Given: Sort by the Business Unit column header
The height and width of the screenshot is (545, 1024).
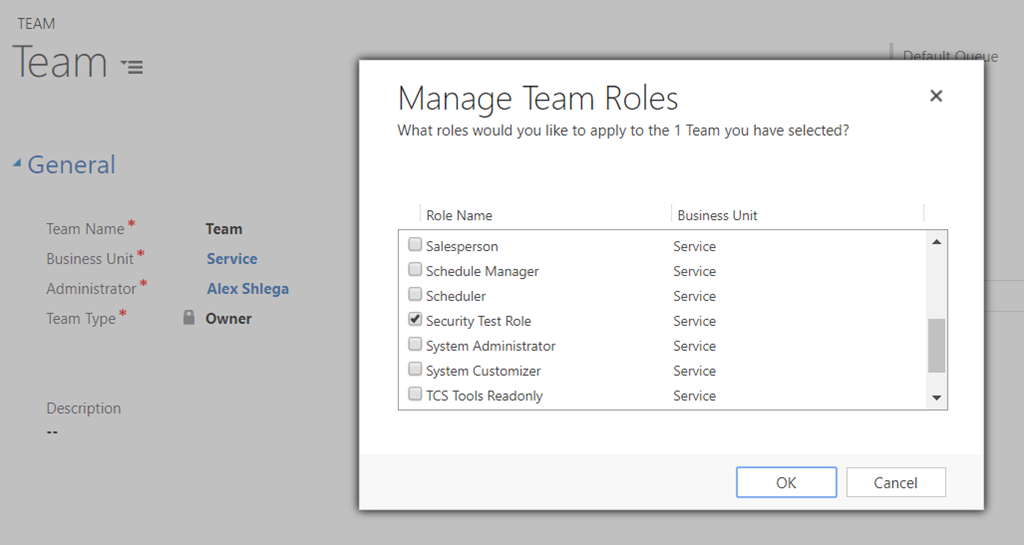Looking at the screenshot, I should point(717,215).
